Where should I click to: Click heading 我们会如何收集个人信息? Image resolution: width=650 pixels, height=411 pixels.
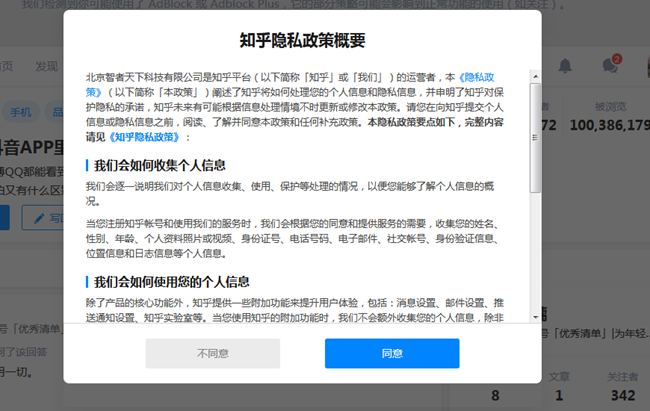click(x=160, y=165)
